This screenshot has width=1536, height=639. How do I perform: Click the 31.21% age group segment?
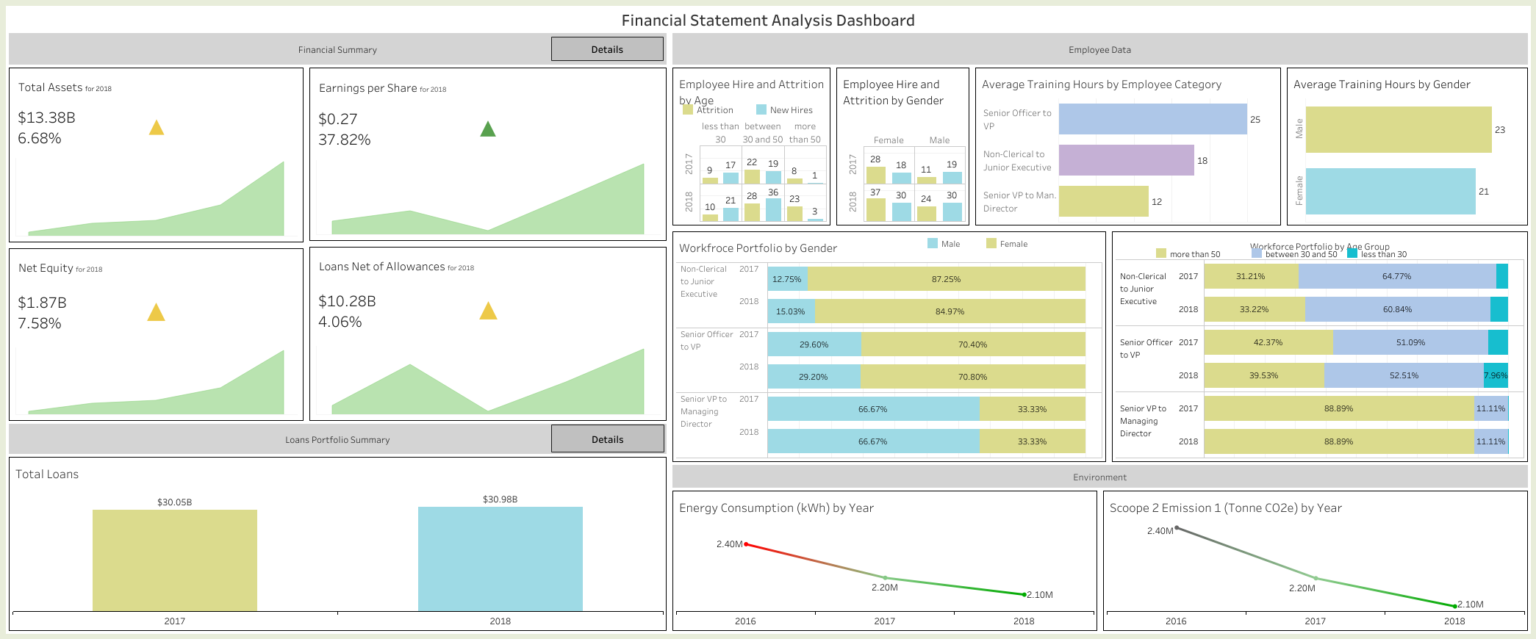pos(1252,276)
